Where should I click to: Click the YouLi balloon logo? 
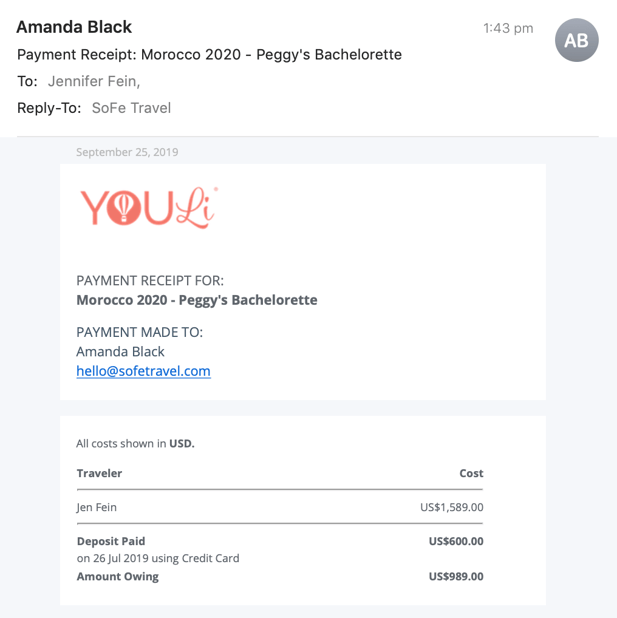click(149, 208)
